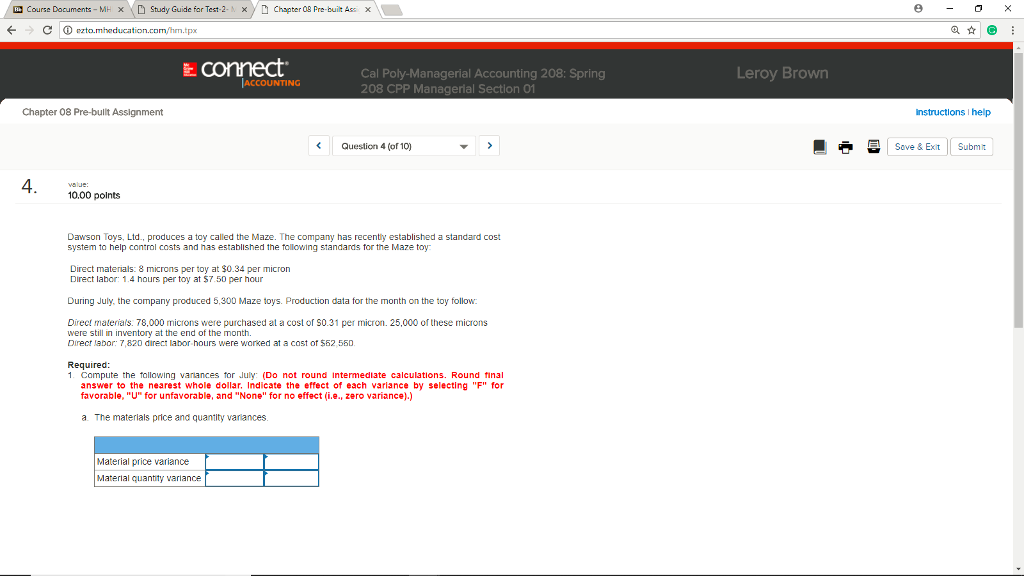Reload the page with refresh icon

47,30
